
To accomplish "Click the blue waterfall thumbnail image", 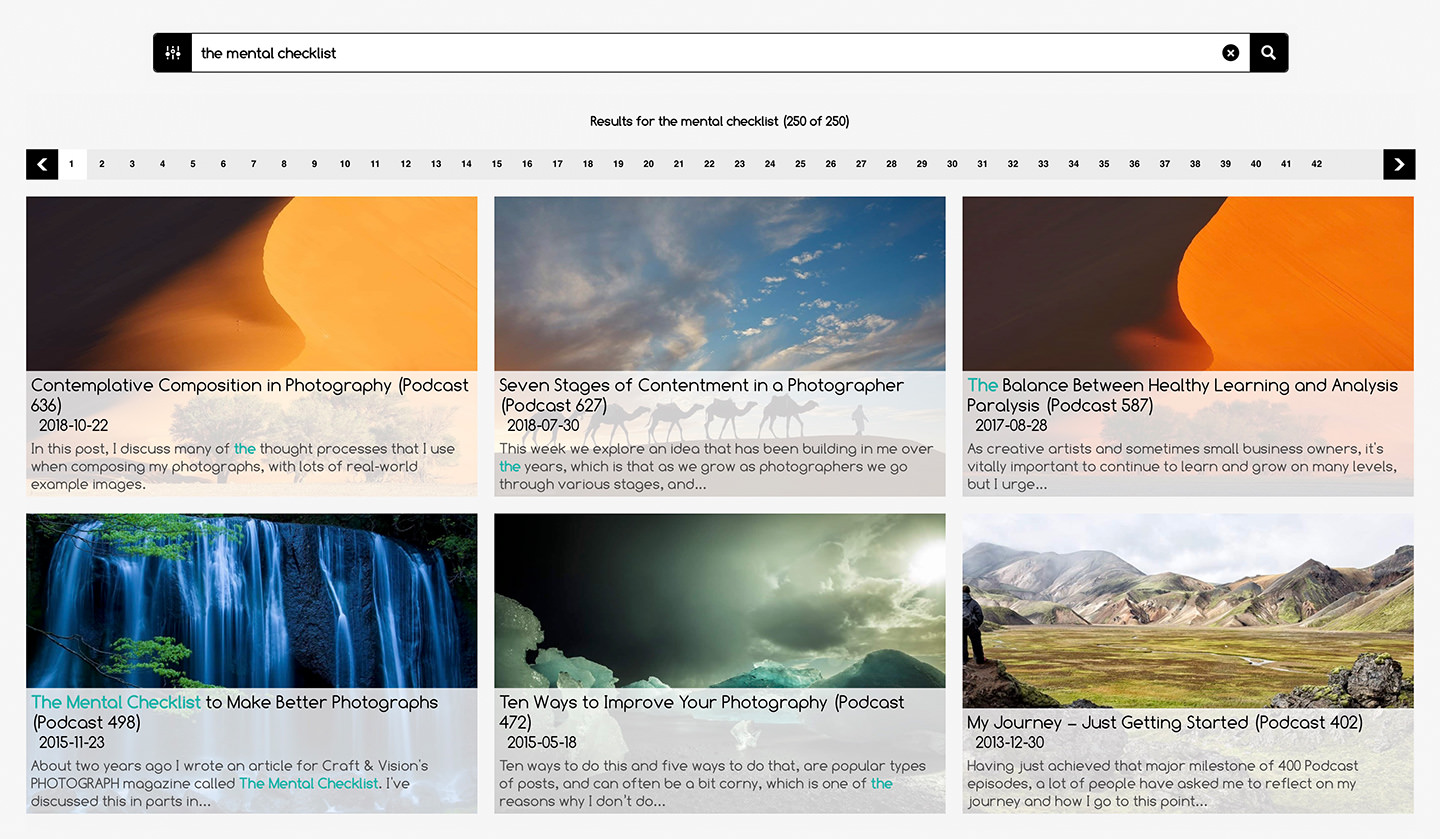I will tap(251, 600).
